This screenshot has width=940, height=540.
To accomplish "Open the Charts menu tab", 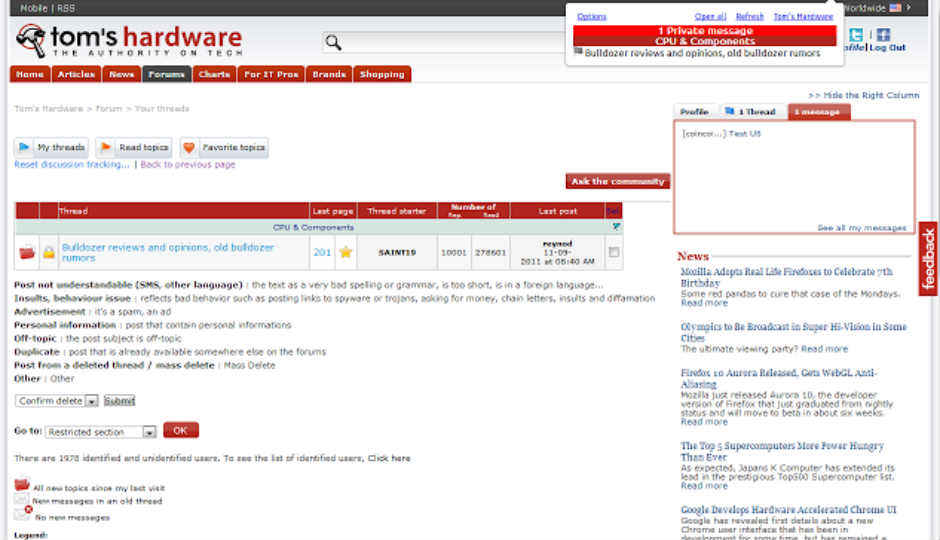I will pyautogui.click(x=215, y=74).
